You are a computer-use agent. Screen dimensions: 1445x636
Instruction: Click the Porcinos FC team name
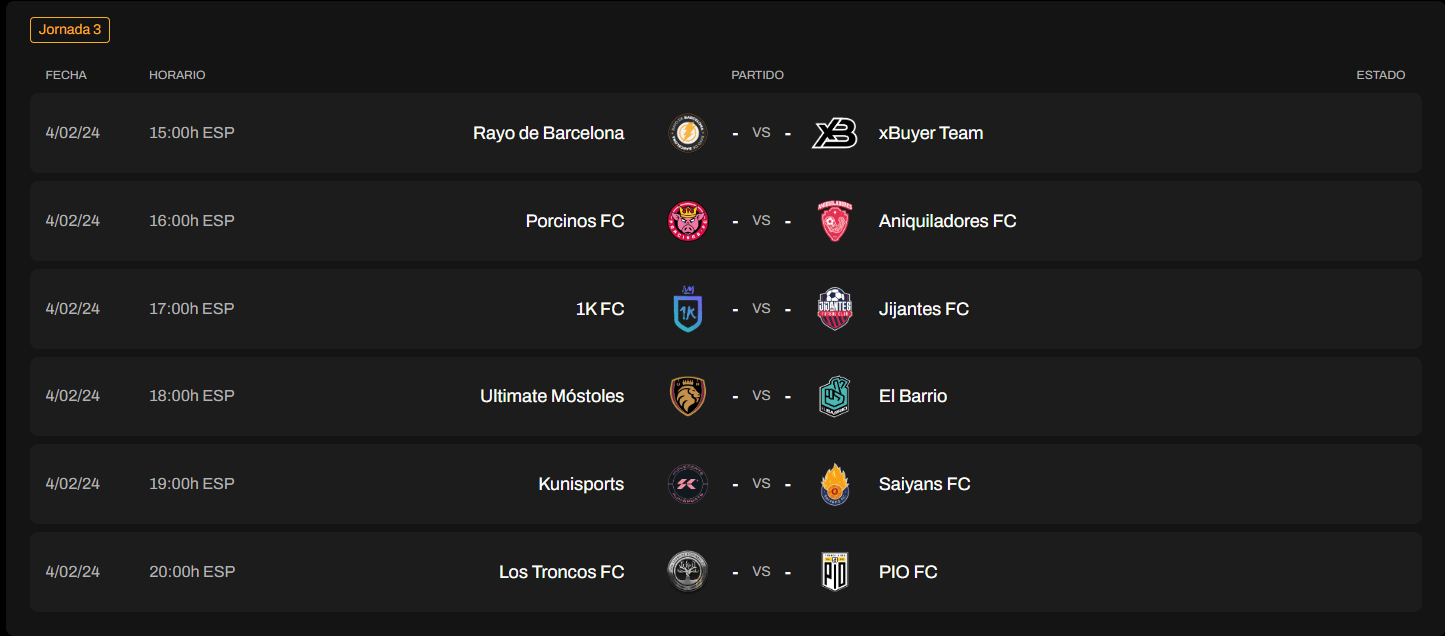(574, 220)
